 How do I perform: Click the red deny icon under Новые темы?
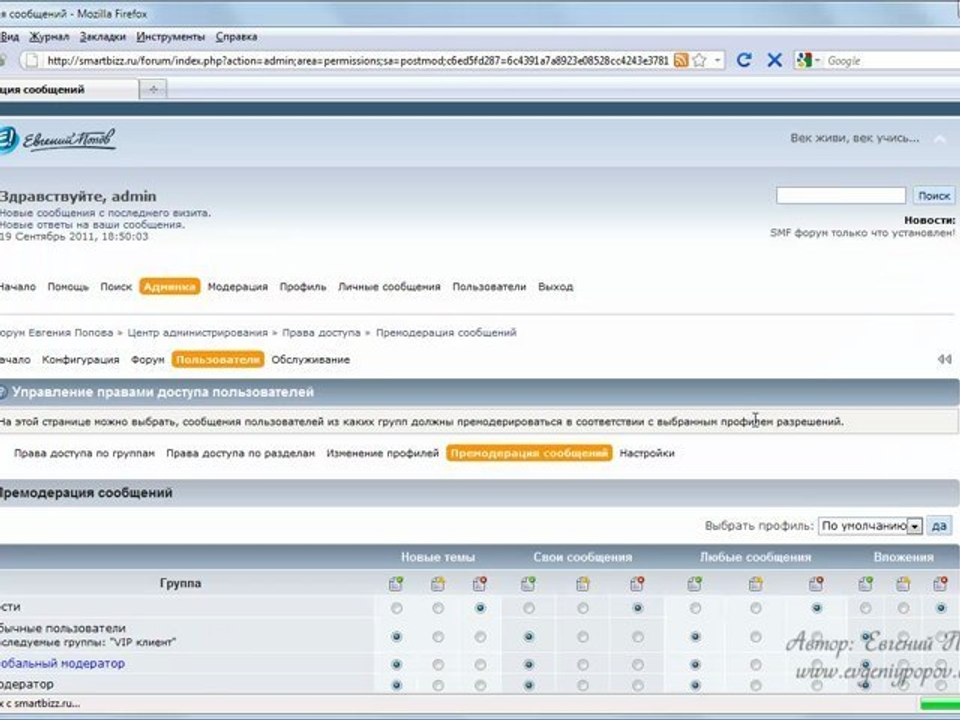(480, 583)
